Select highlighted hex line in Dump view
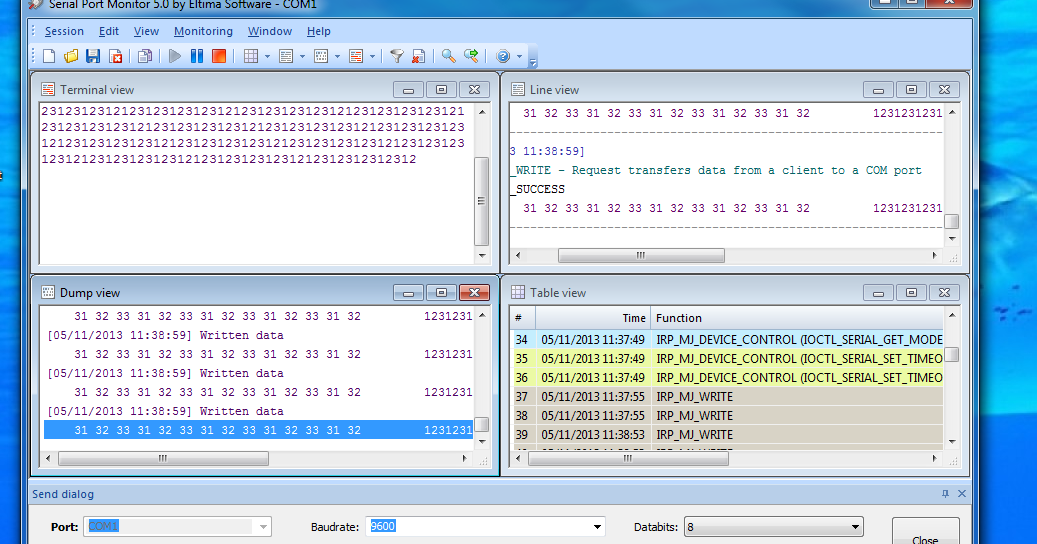1037x544 pixels. coord(259,430)
